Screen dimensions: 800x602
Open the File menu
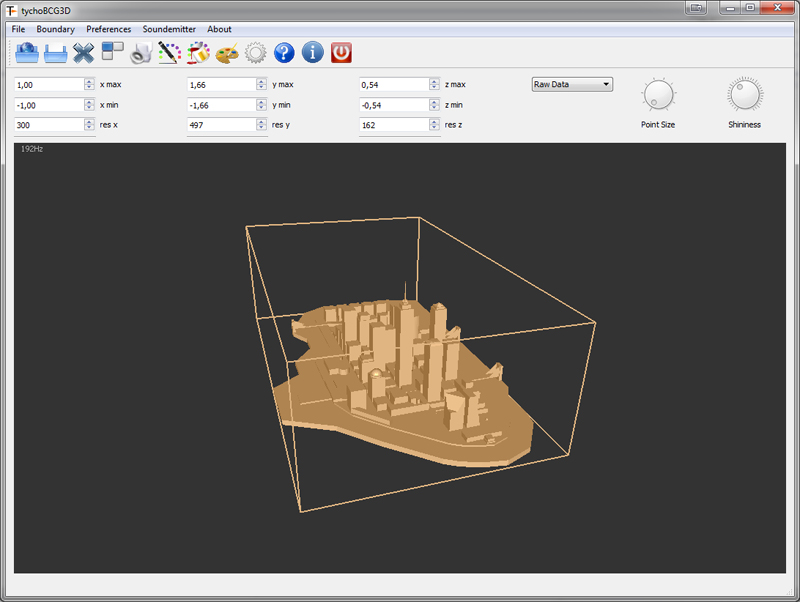point(19,29)
